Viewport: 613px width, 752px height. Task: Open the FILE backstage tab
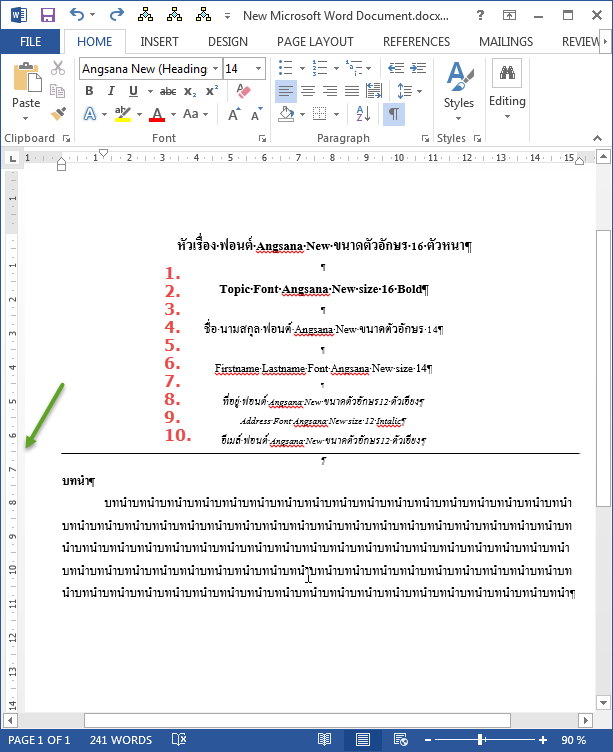tap(30, 42)
